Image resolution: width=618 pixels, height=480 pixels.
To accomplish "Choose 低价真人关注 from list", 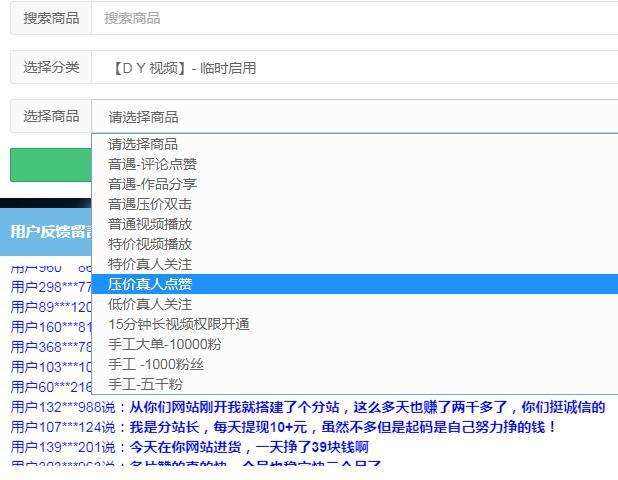I will coord(150,304).
